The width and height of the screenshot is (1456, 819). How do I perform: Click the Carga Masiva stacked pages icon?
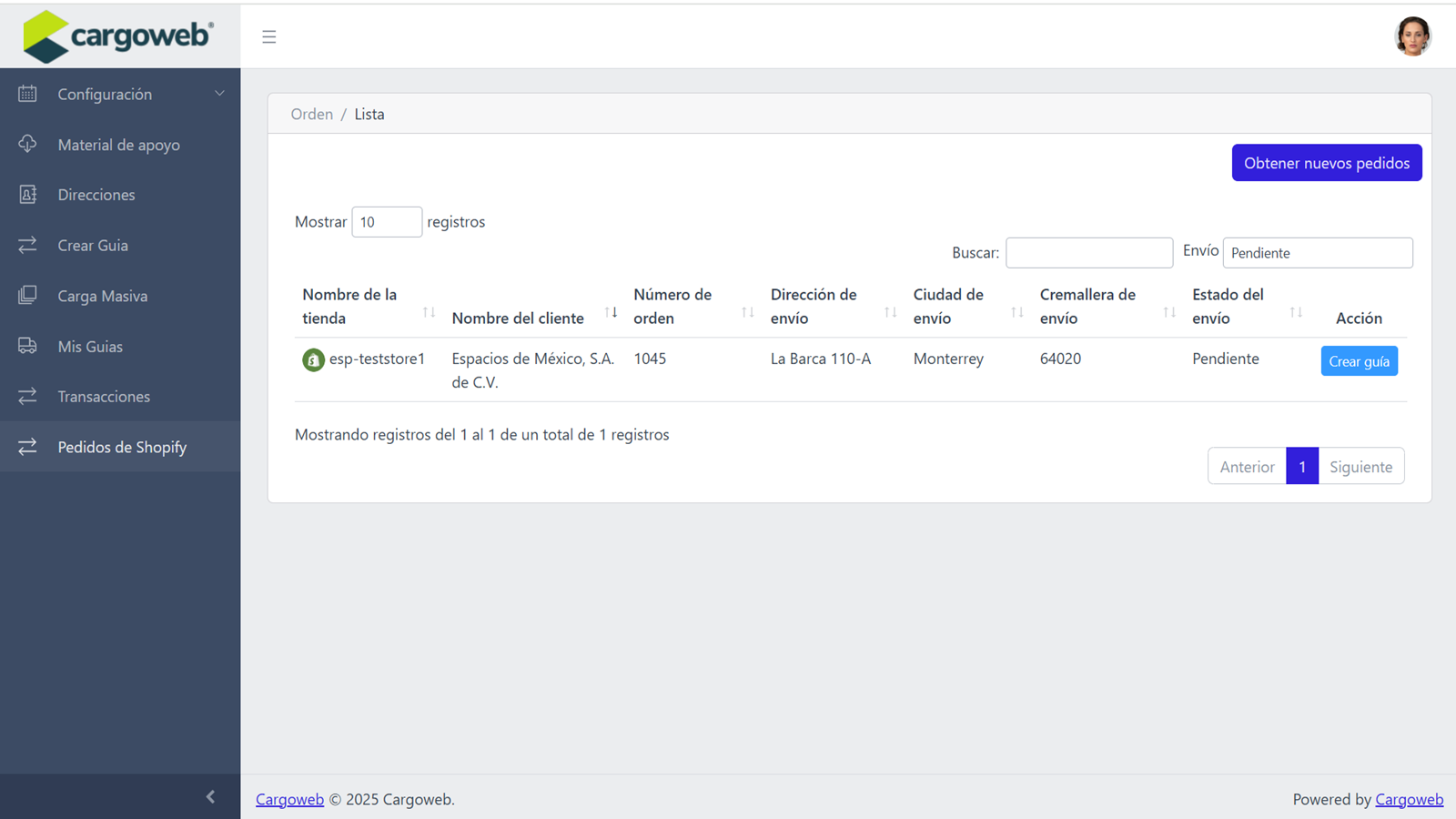27,296
